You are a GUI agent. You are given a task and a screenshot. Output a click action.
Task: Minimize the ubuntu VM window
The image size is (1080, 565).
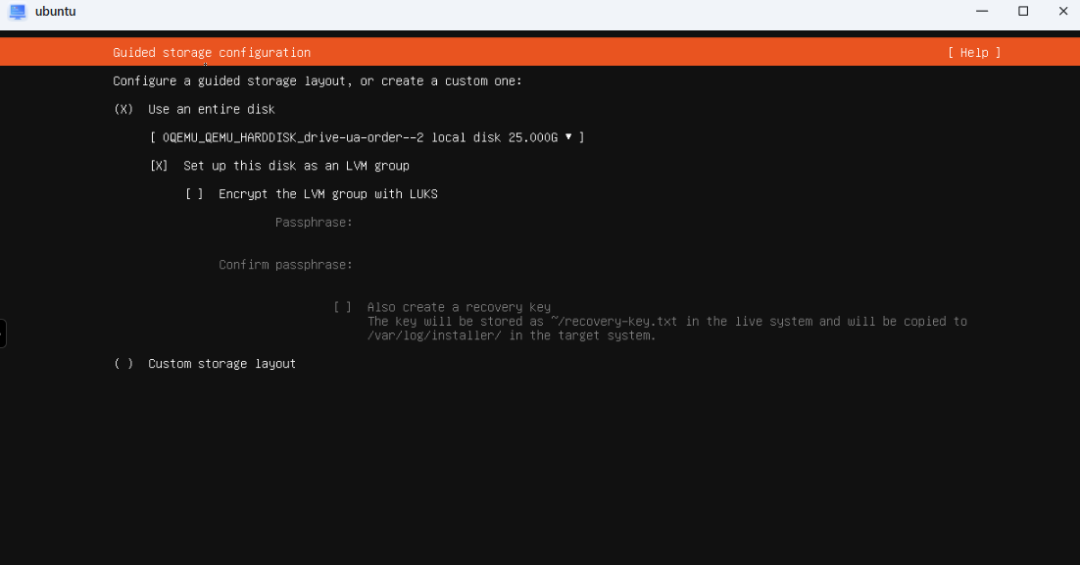click(983, 11)
